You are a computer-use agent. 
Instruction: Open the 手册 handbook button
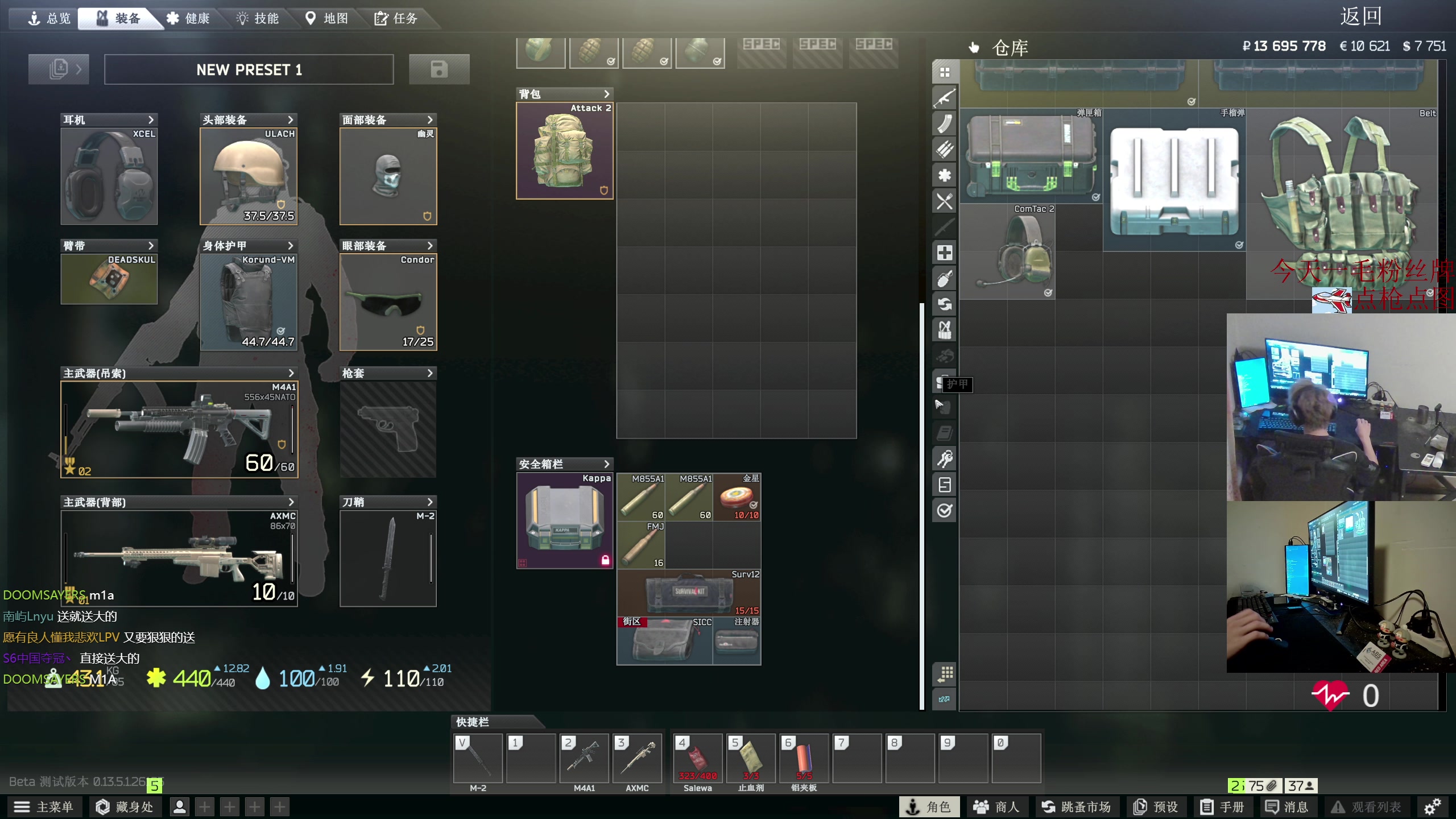point(1223,806)
